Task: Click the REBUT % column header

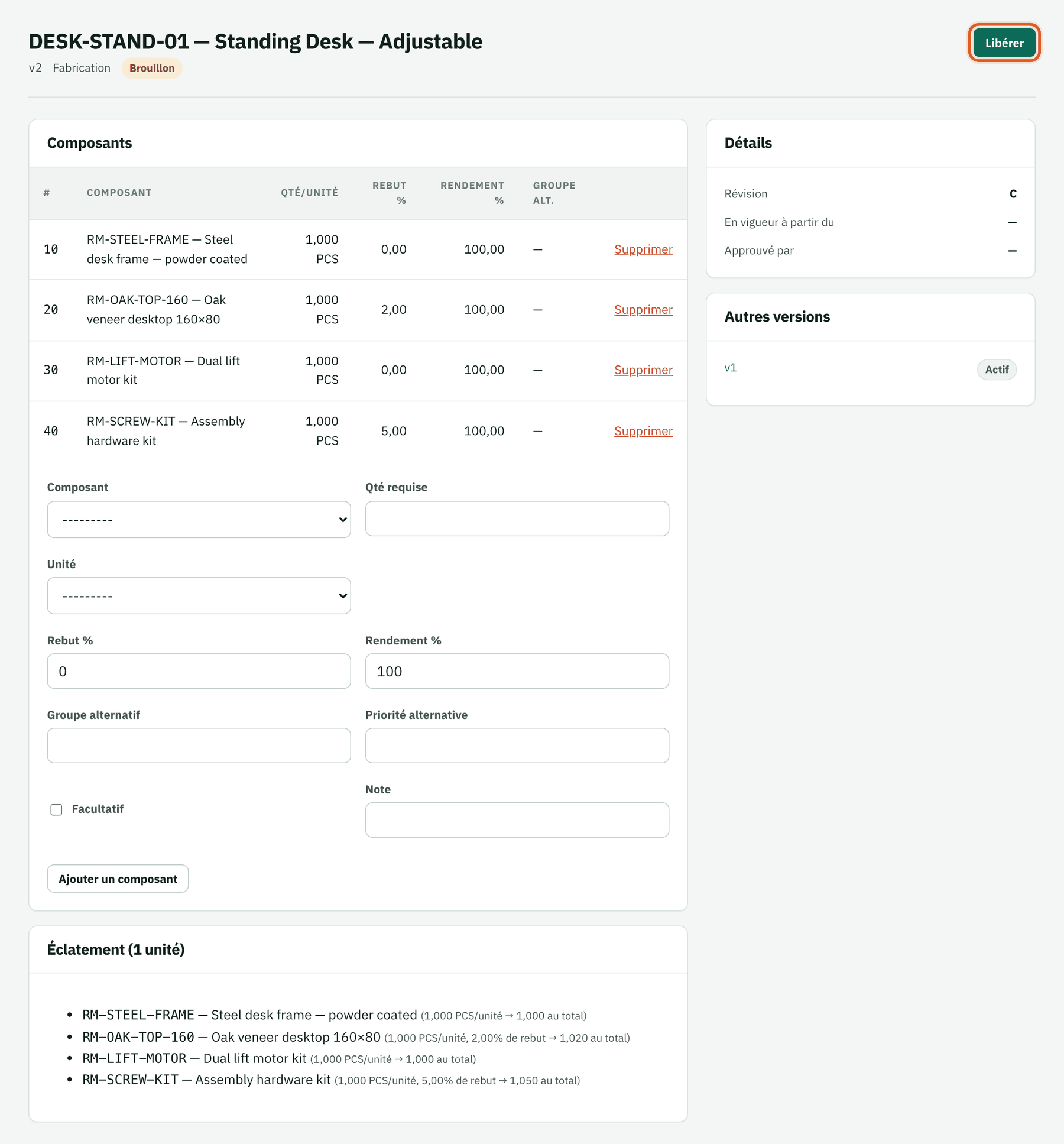Action: pyautogui.click(x=390, y=193)
